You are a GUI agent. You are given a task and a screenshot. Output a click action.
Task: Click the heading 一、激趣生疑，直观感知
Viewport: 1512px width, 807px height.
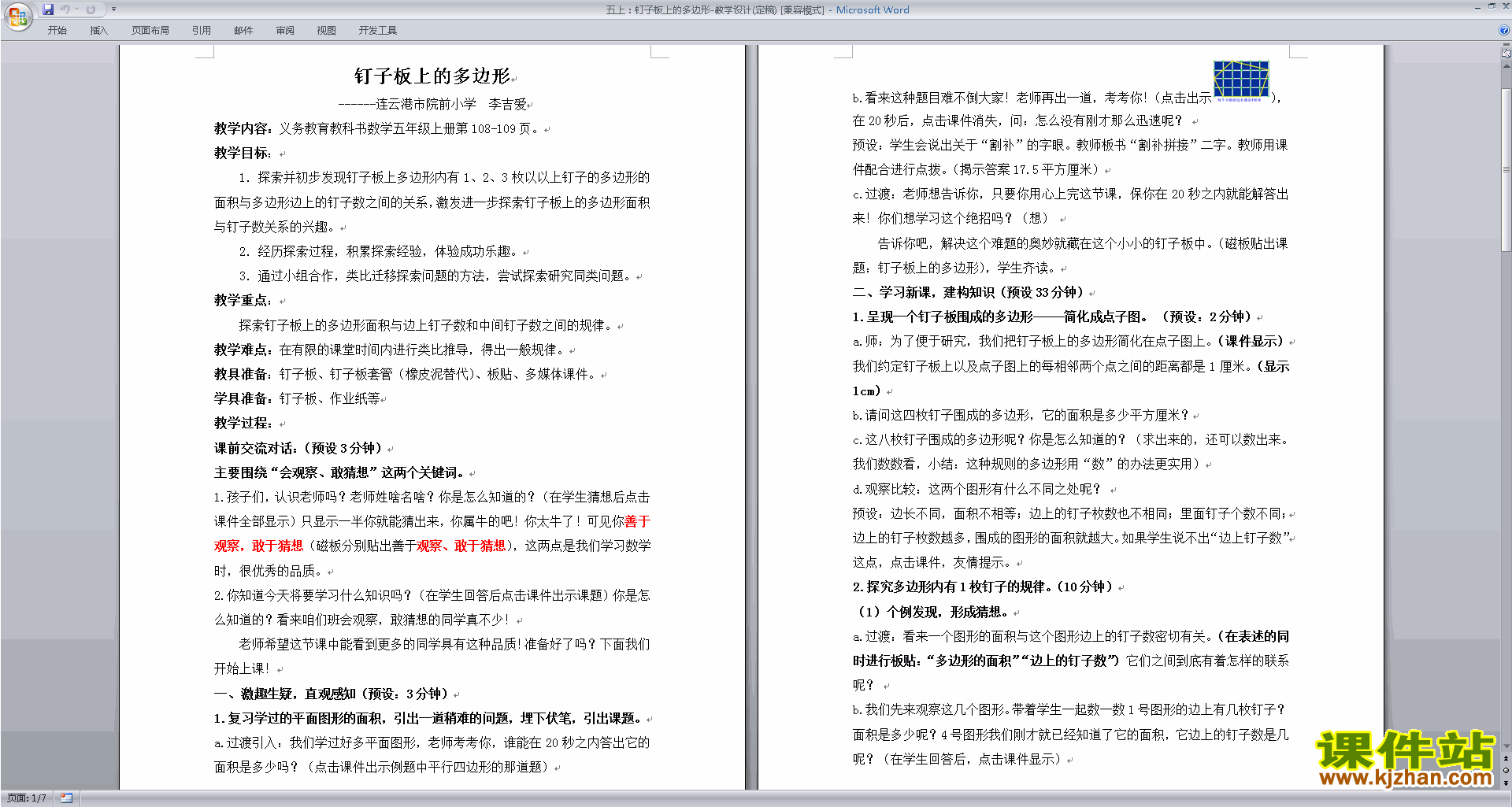click(332, 694)
